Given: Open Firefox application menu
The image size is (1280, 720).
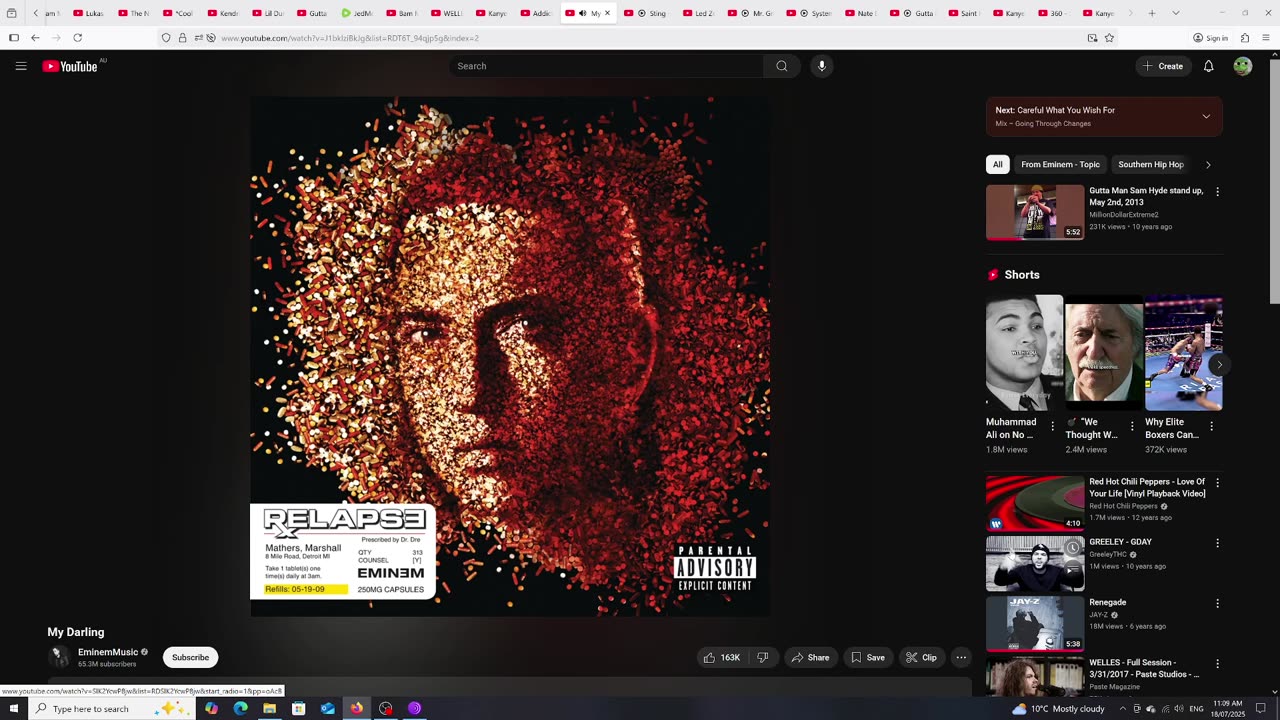Looking at the screenshot, I should [1266, 38].
